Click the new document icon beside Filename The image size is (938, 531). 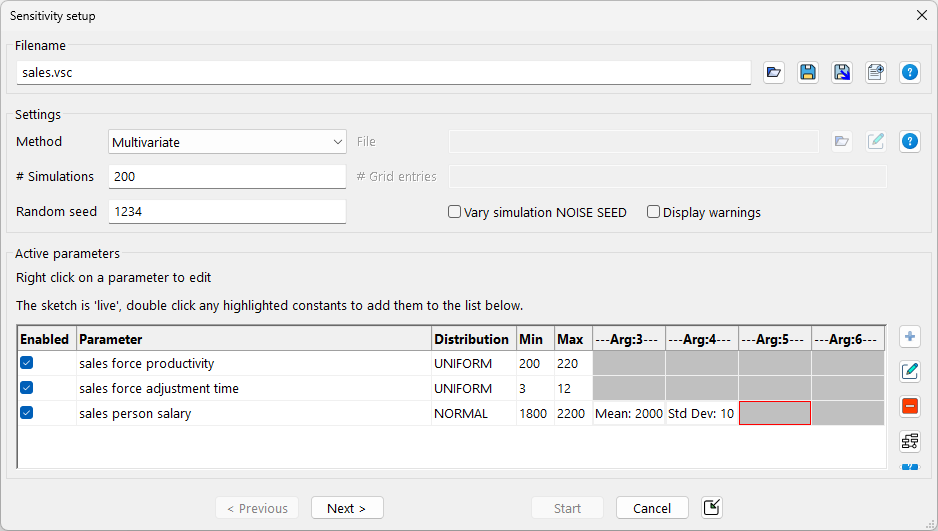(876, 72)
